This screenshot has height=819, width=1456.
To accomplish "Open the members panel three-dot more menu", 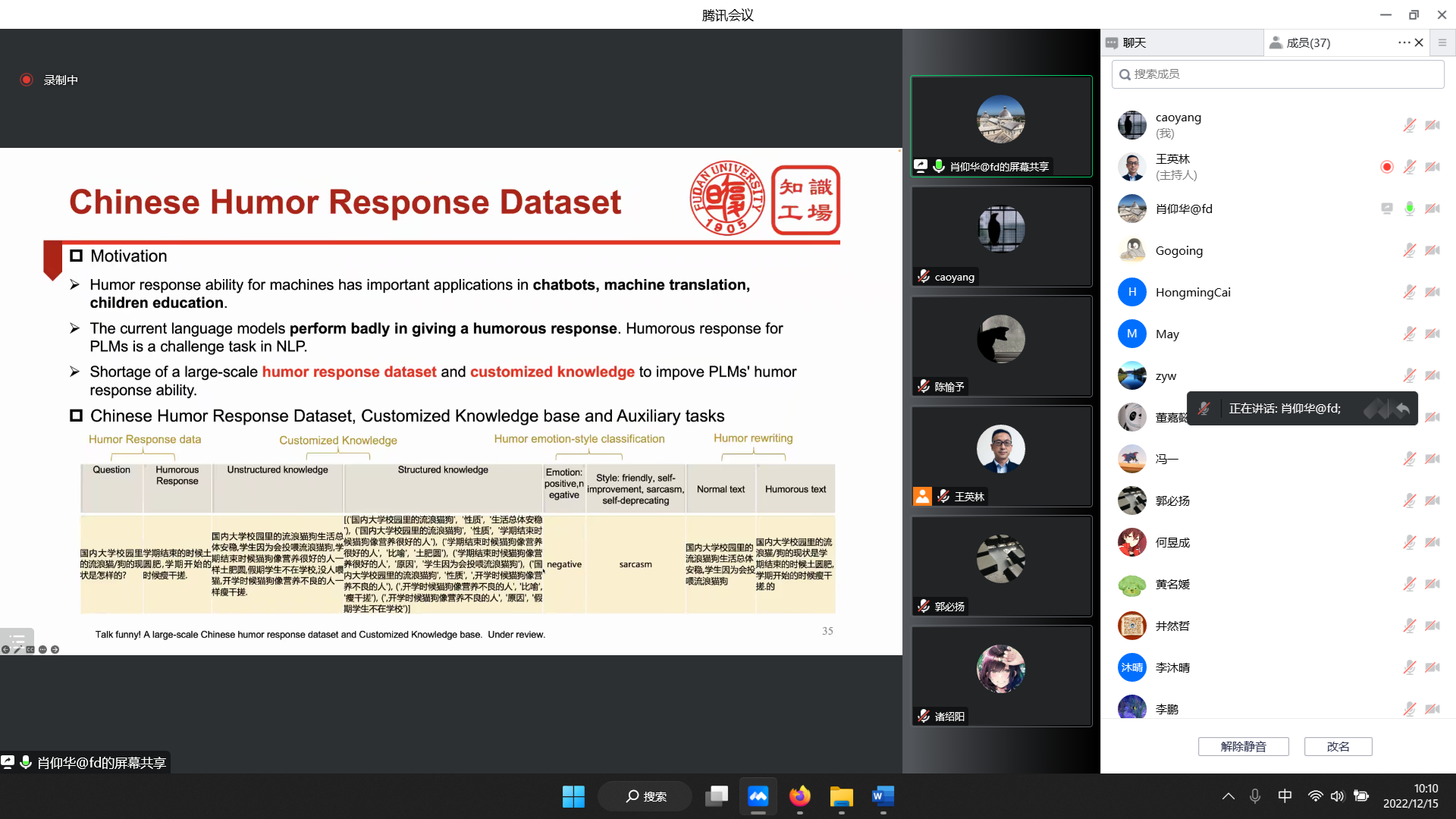I will click(1404, 42).
